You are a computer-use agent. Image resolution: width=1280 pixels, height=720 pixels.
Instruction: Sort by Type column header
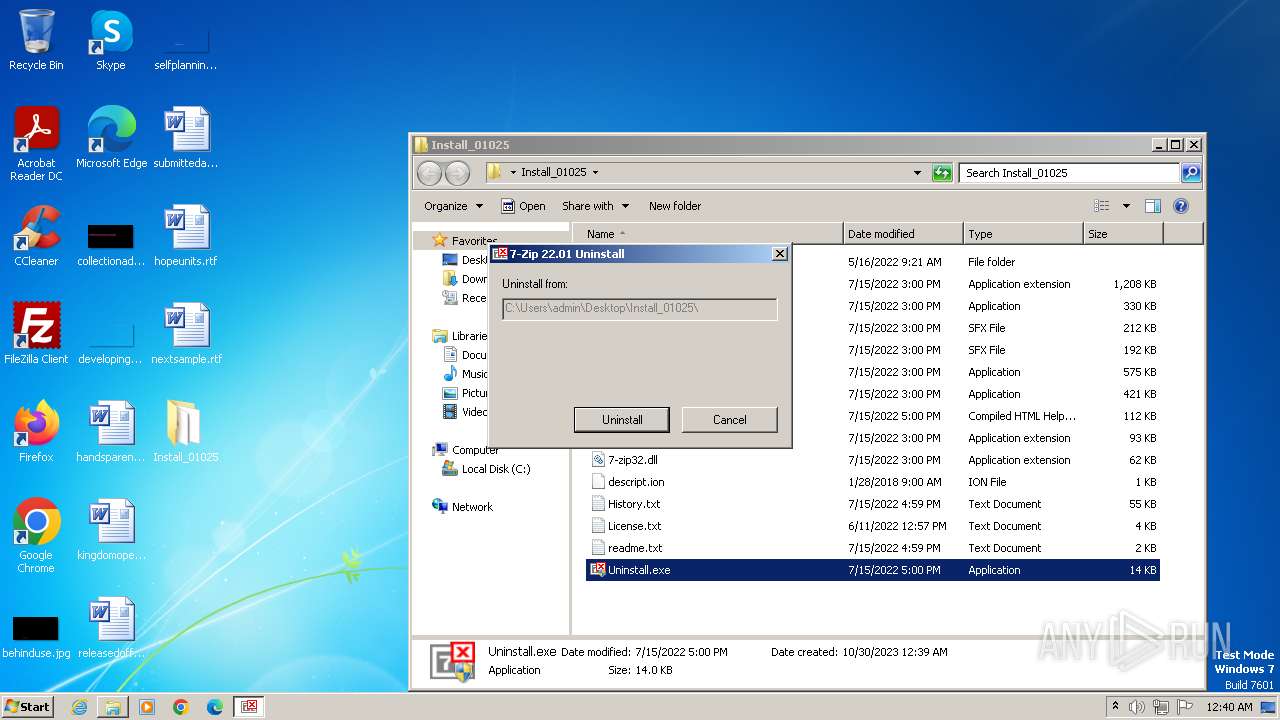(x=1023, y=234)
